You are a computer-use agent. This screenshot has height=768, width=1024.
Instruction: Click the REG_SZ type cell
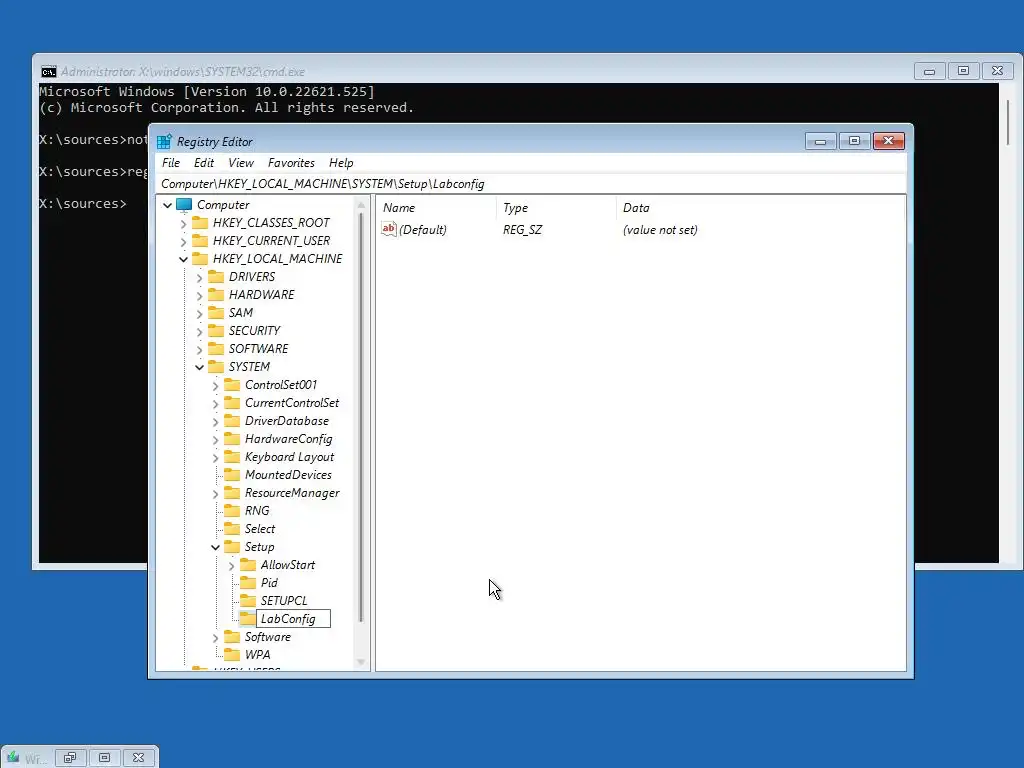[522, 230]
